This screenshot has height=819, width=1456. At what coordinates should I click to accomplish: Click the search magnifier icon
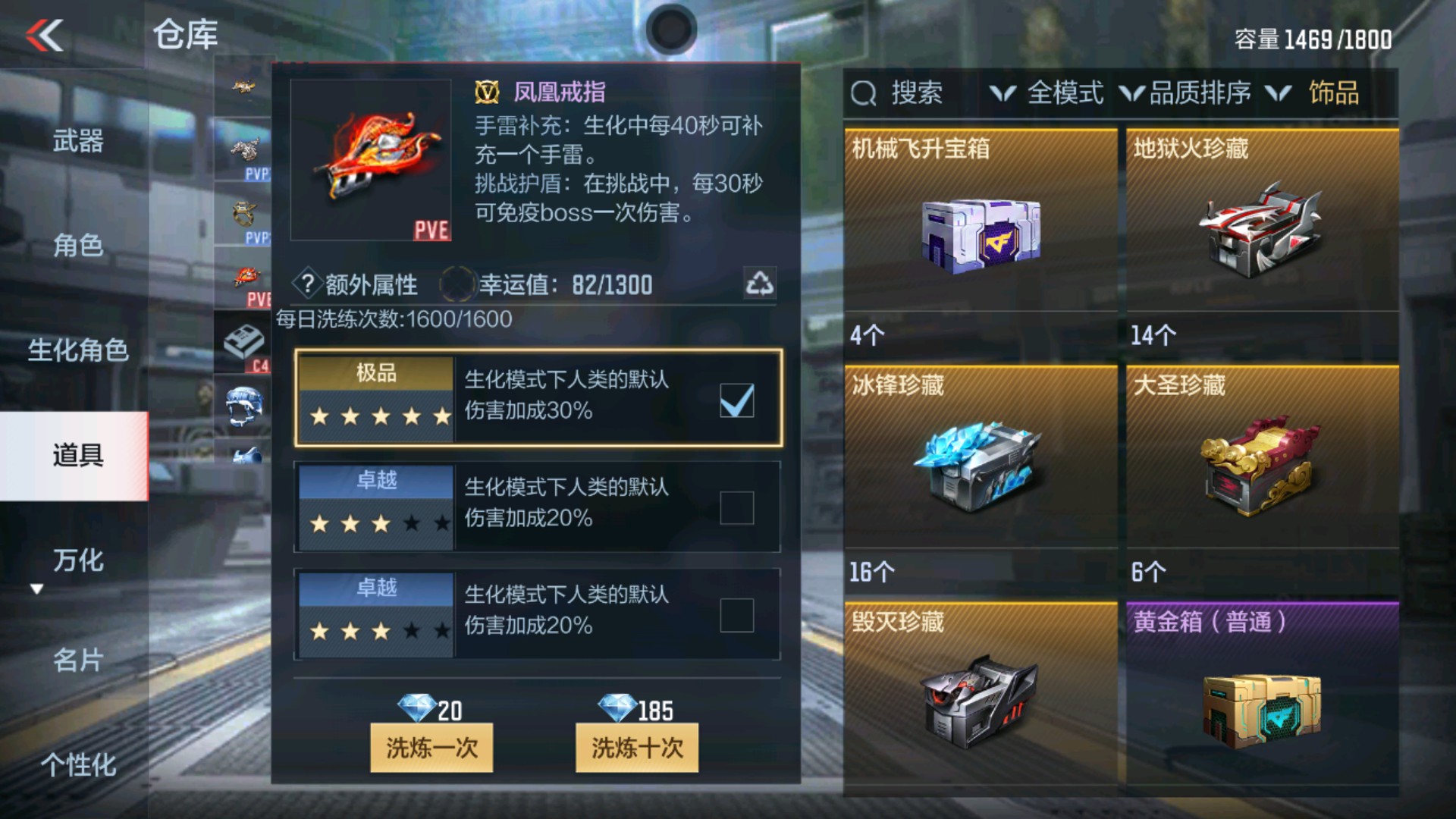[863, 93]
